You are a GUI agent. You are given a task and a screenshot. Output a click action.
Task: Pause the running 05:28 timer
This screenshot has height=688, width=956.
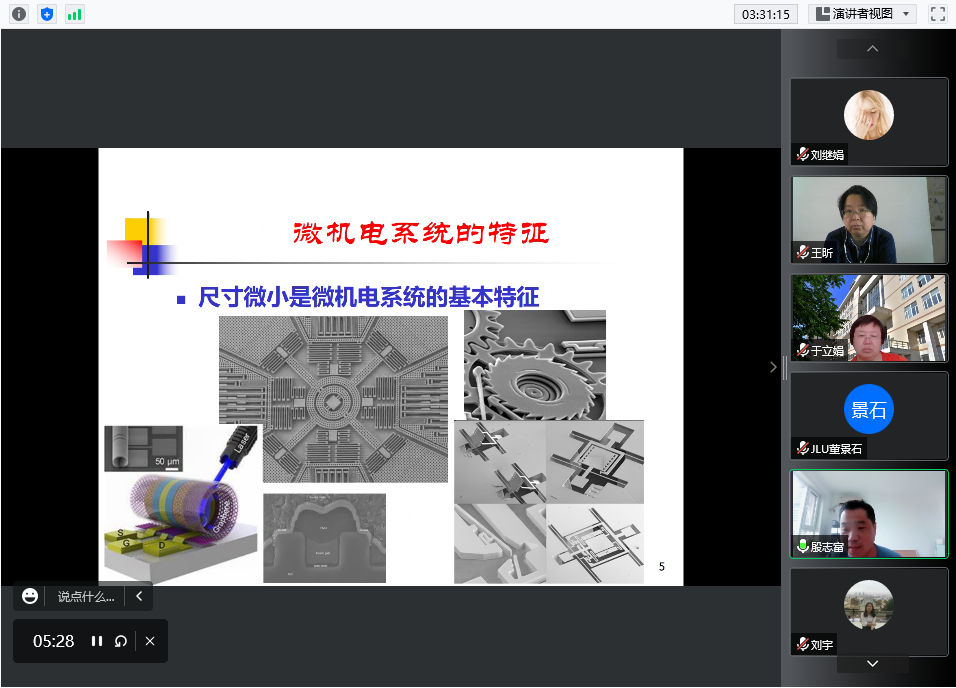pos(97,641)
